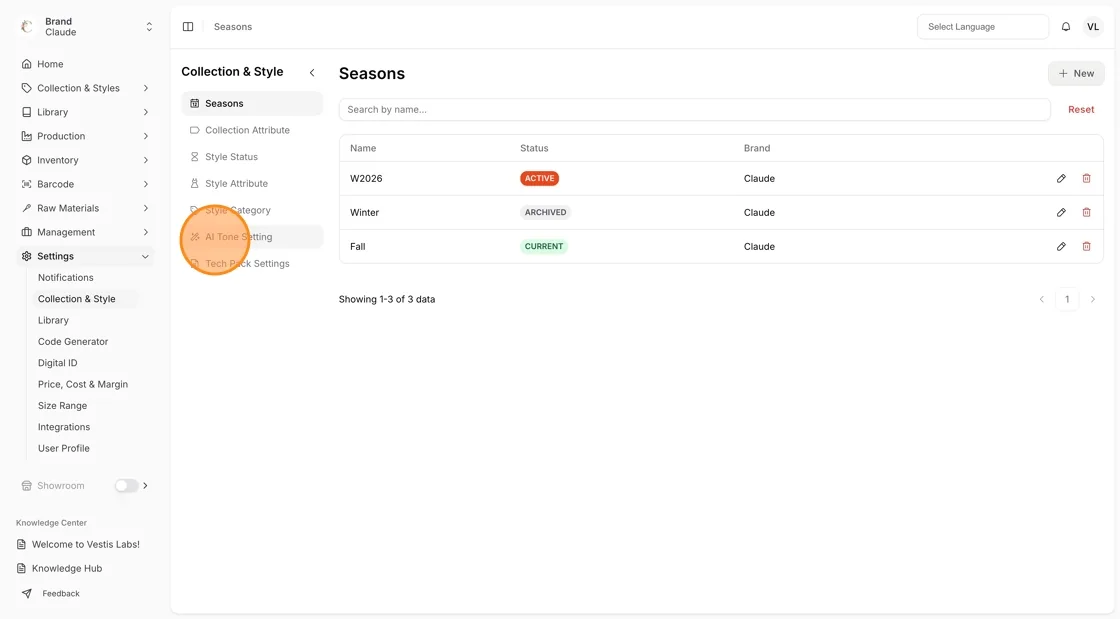Open Size Range settings
1120x619 pixels.
coord(62,406)
